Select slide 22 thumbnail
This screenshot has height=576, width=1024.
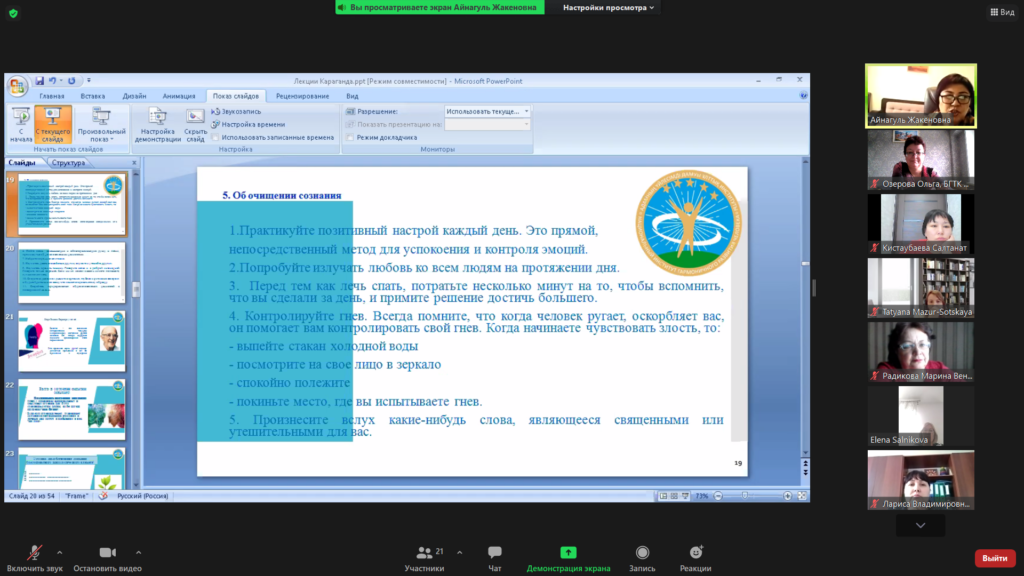72,409
